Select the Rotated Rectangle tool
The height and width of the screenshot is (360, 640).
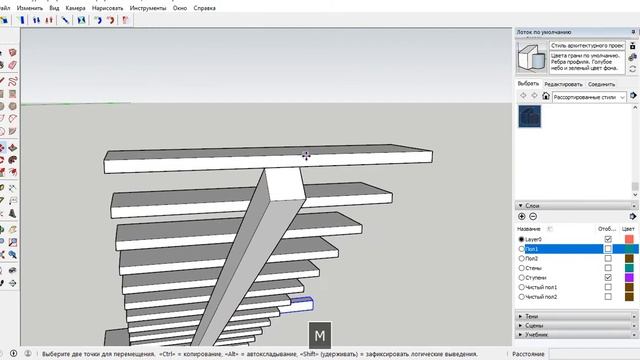coord(13,93)
